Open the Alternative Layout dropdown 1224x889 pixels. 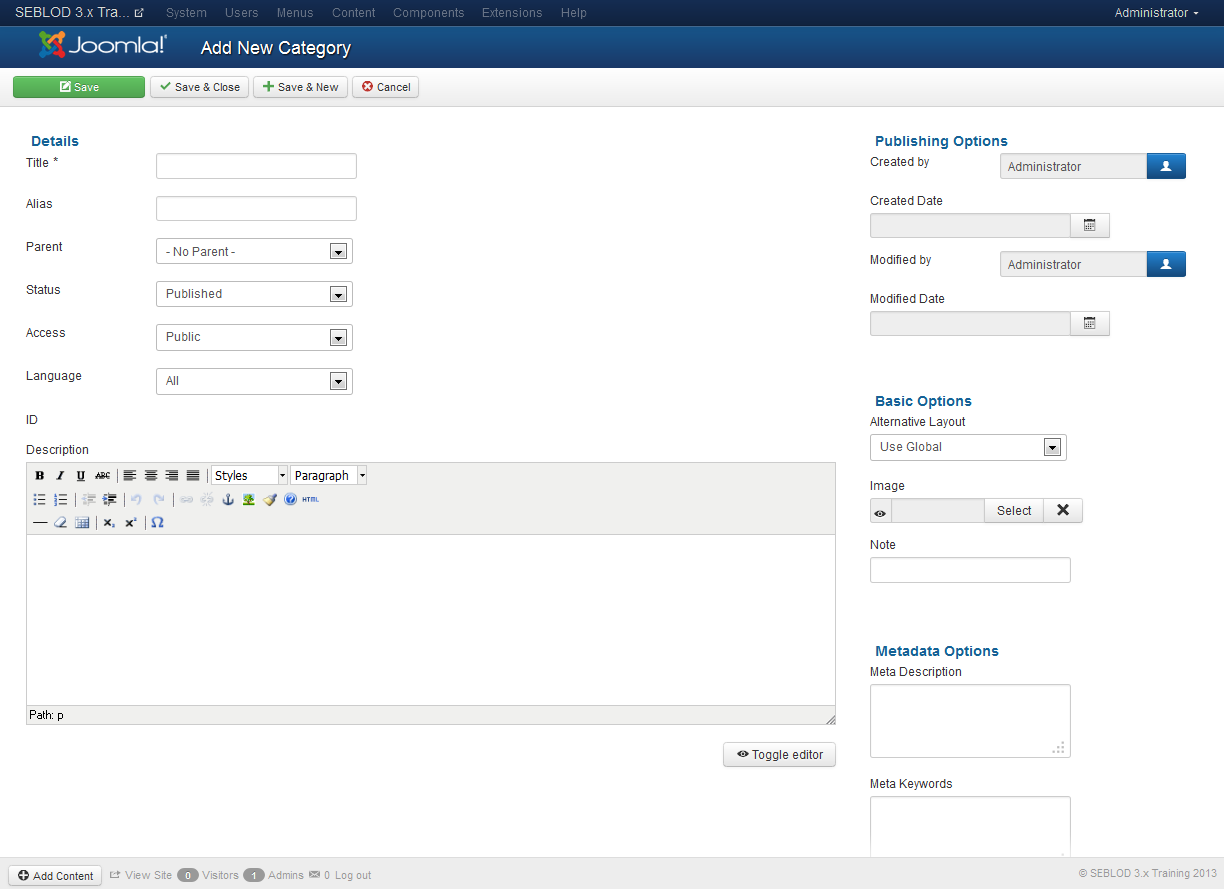[x=967, y=447]
